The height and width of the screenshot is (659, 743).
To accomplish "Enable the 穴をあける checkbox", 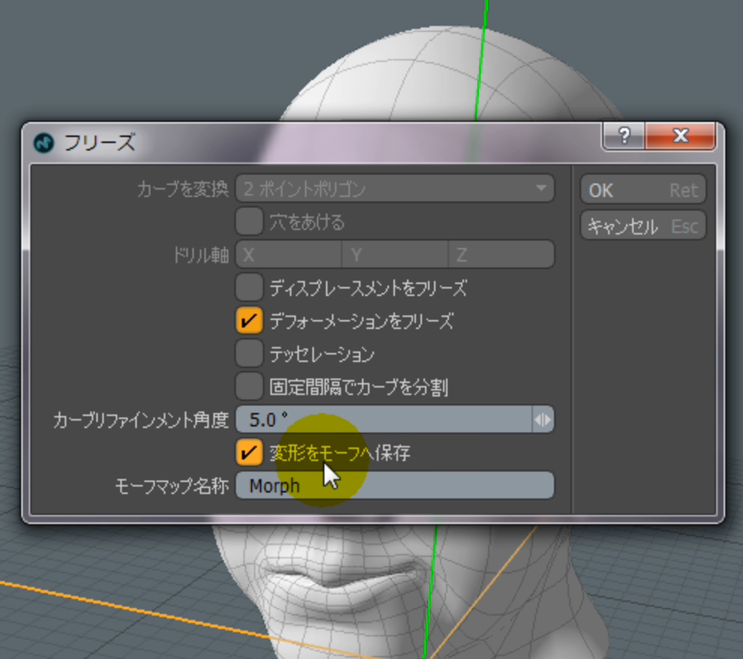I will tap(249, 221).
